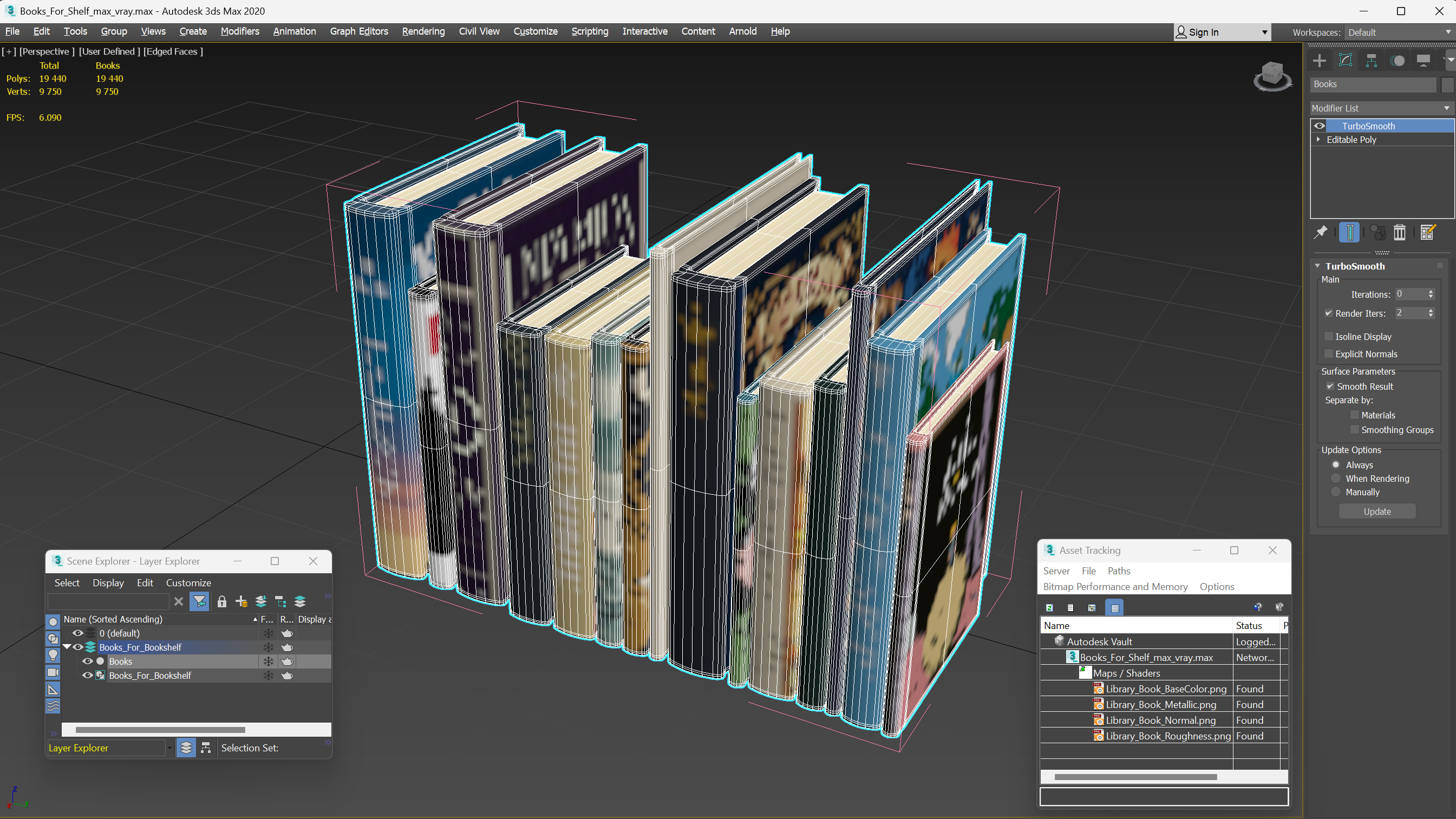
Task: Toggle Display Helpers filter in Layer Explorer sidebar
Action: [53, 690]
